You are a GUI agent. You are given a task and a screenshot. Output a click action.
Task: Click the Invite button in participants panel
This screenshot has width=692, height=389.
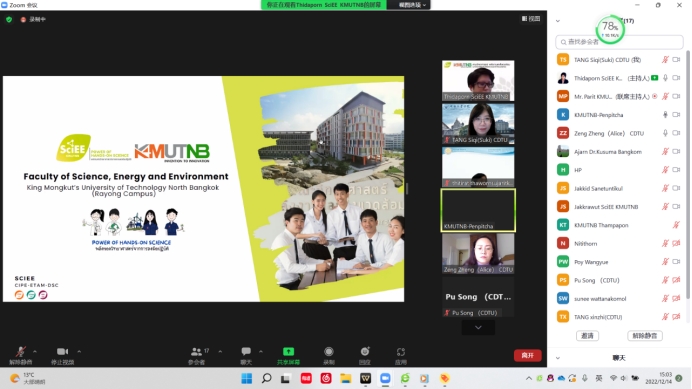(x=587, y=336)
